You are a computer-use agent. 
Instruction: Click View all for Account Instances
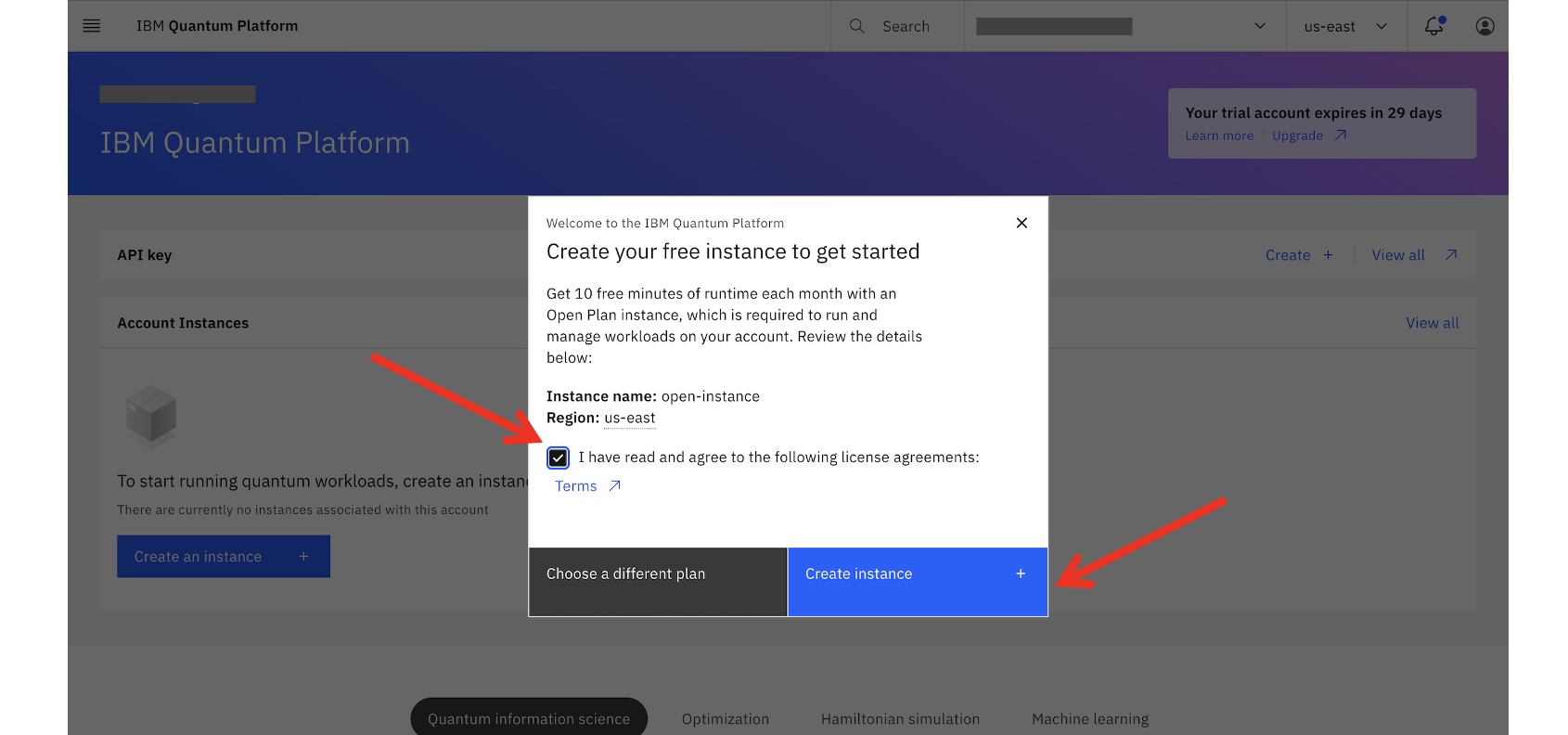click(1433, 323)
